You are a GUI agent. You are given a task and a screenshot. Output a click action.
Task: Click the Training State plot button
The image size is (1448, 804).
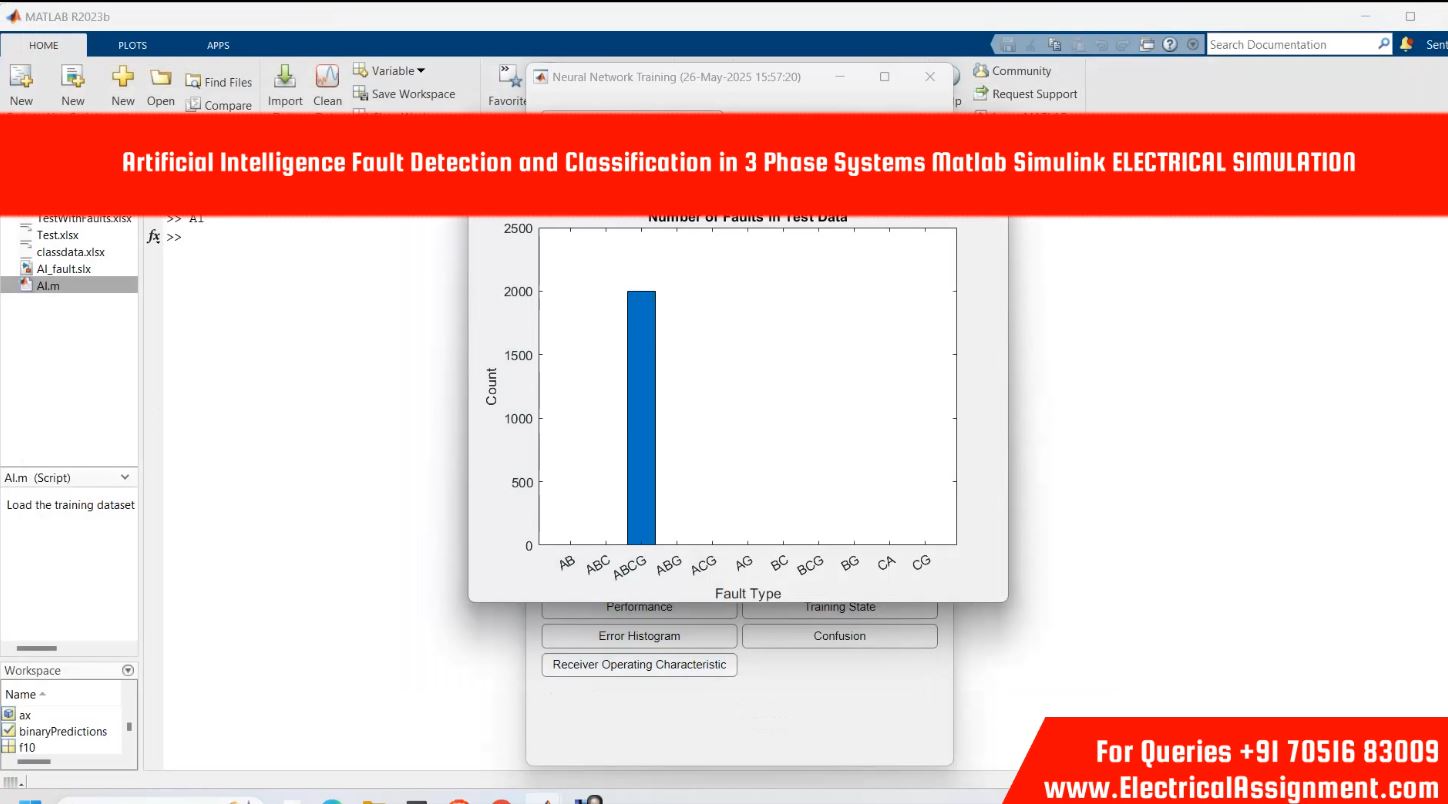[x=839, y=608]
